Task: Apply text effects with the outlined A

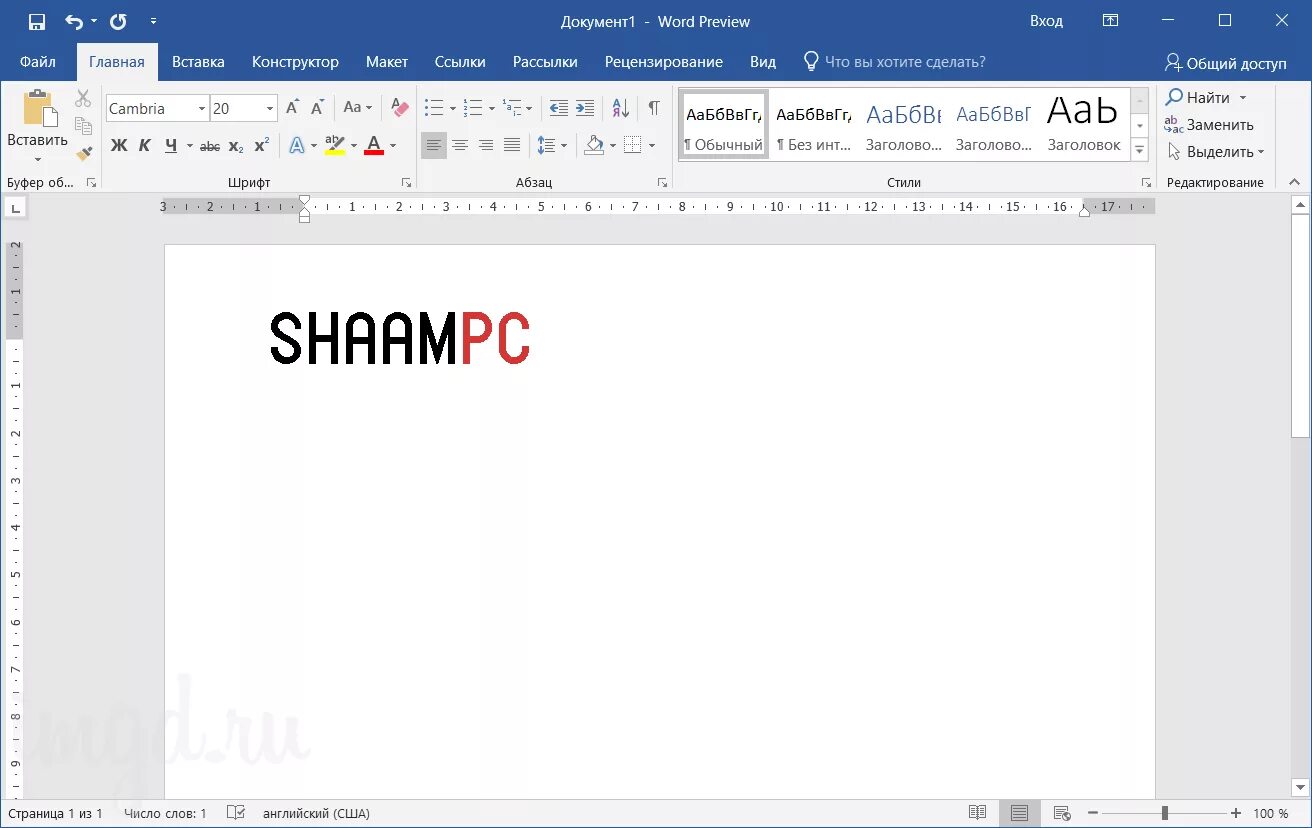Action: tap(297, 146)
